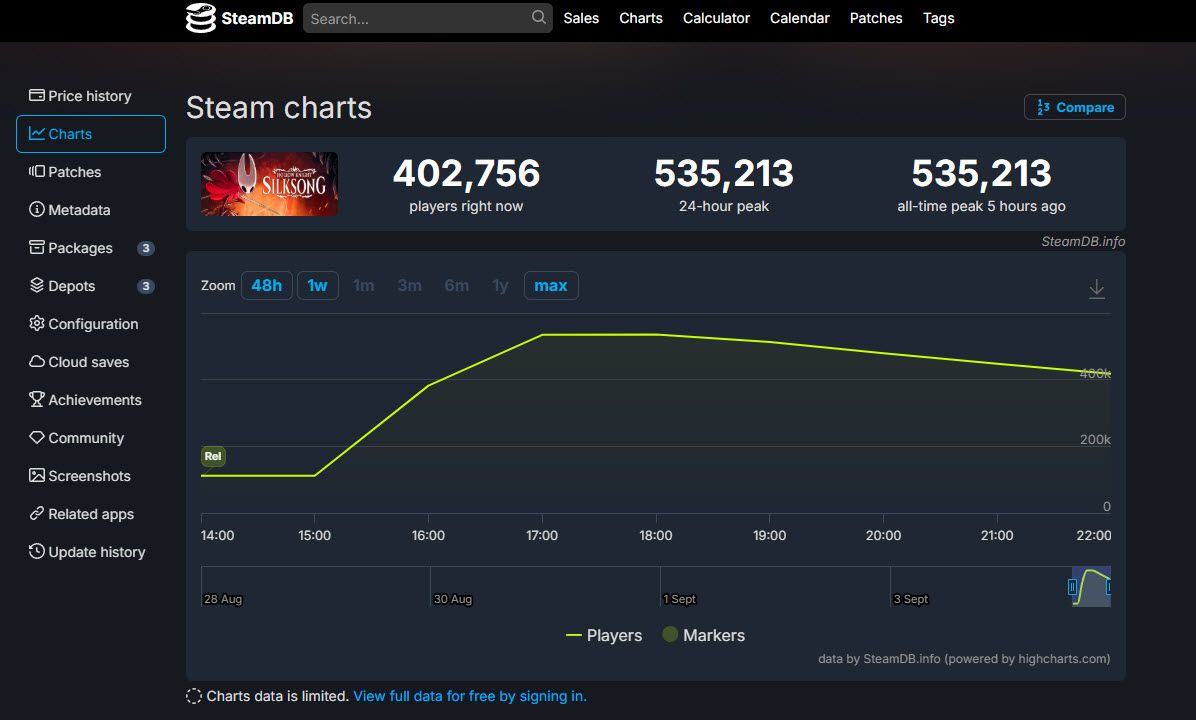This screenshot has height=720, width=1196.
Task: Open Patches in top navigation
Action: (x=876, y=18)
